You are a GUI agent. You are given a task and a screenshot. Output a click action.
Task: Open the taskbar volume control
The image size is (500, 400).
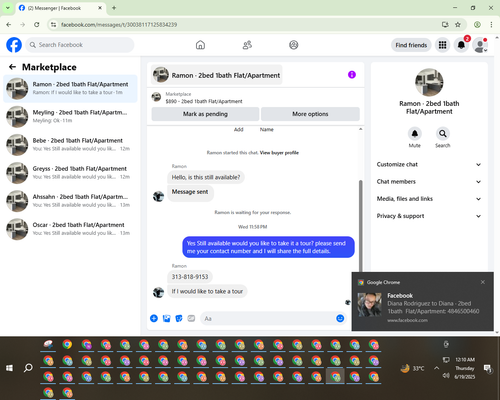click(446, 376)
